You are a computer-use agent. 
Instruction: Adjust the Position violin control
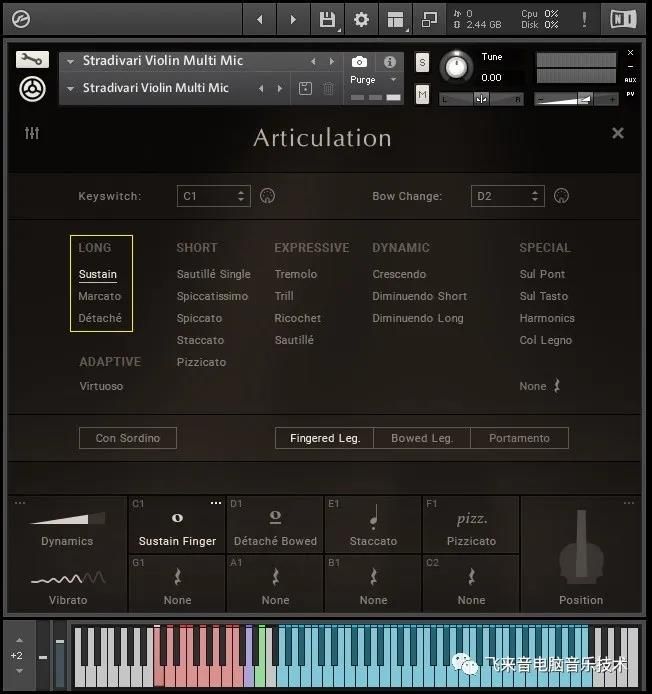point(581,547)
